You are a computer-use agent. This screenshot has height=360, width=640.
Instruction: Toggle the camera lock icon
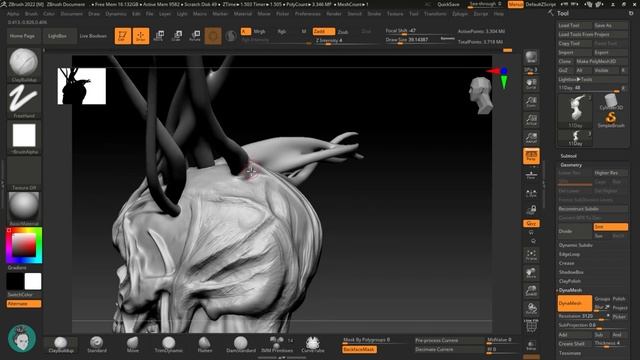point(531,210)
